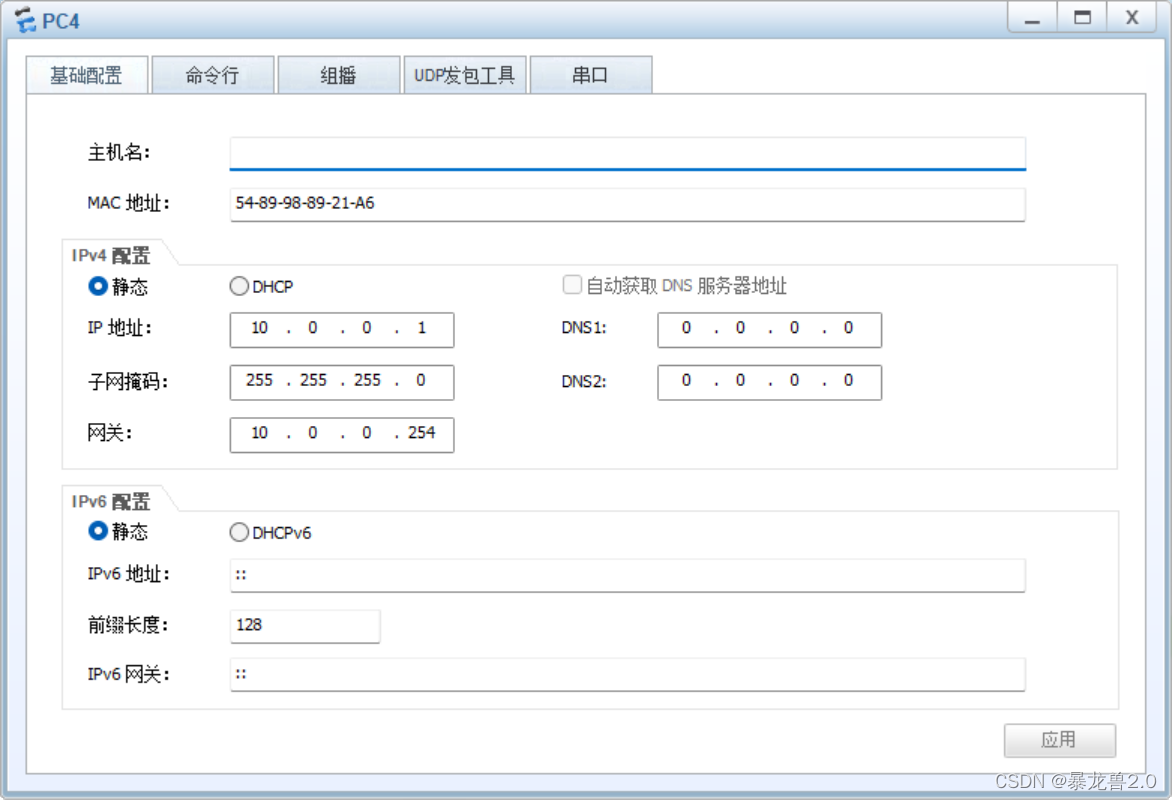Screen dimensions: 1172x800
Task: Click the last octet 254 of 网关
Action: tap(422, 433)
